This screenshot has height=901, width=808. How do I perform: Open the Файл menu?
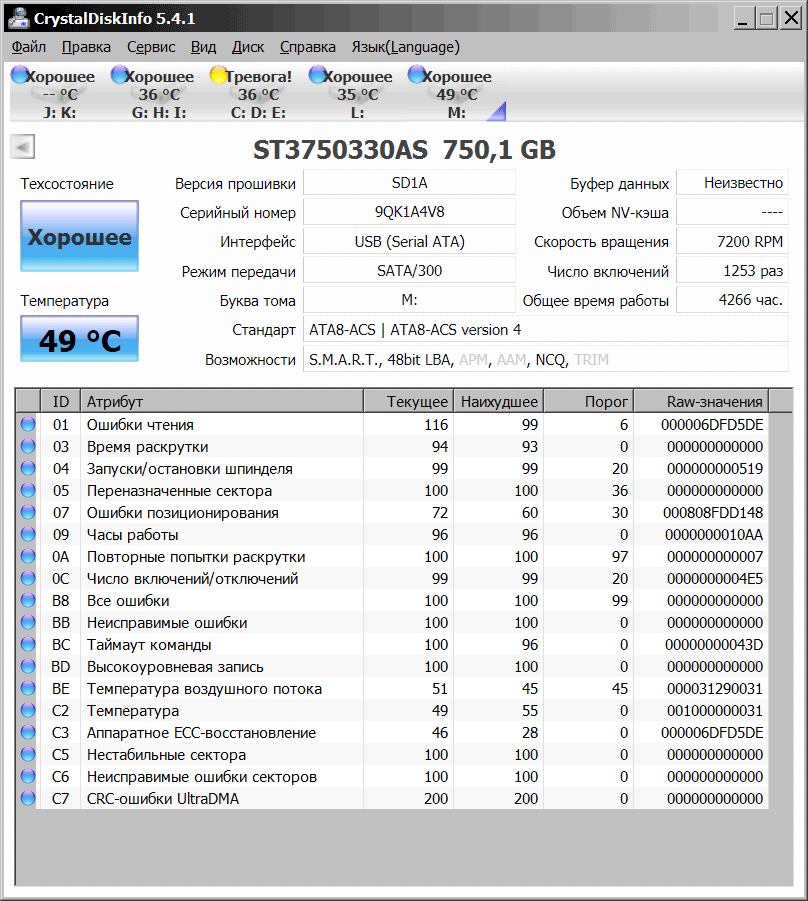pyautogui.click(x=29, y=47)
